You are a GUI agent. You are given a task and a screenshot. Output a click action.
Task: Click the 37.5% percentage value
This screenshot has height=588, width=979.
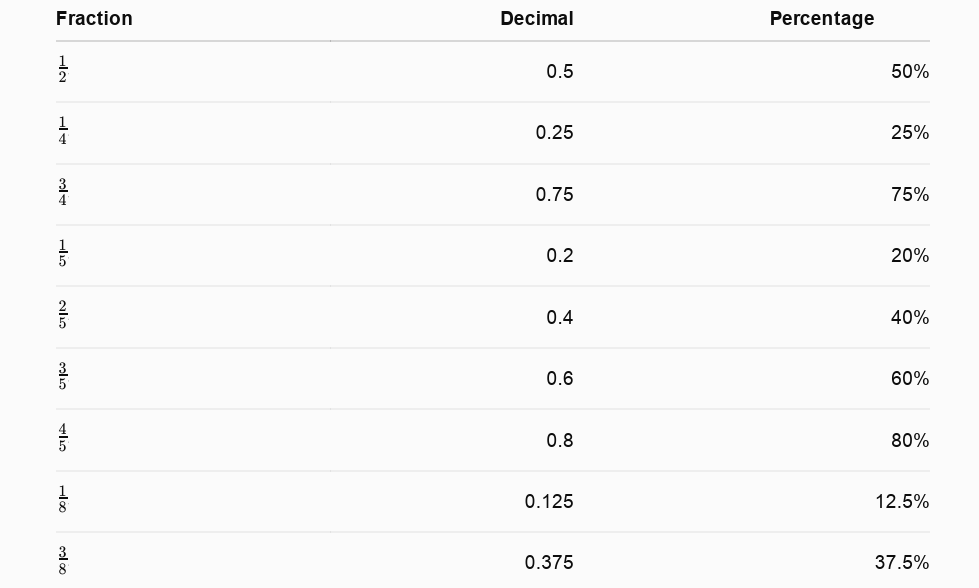pos(902,562)
